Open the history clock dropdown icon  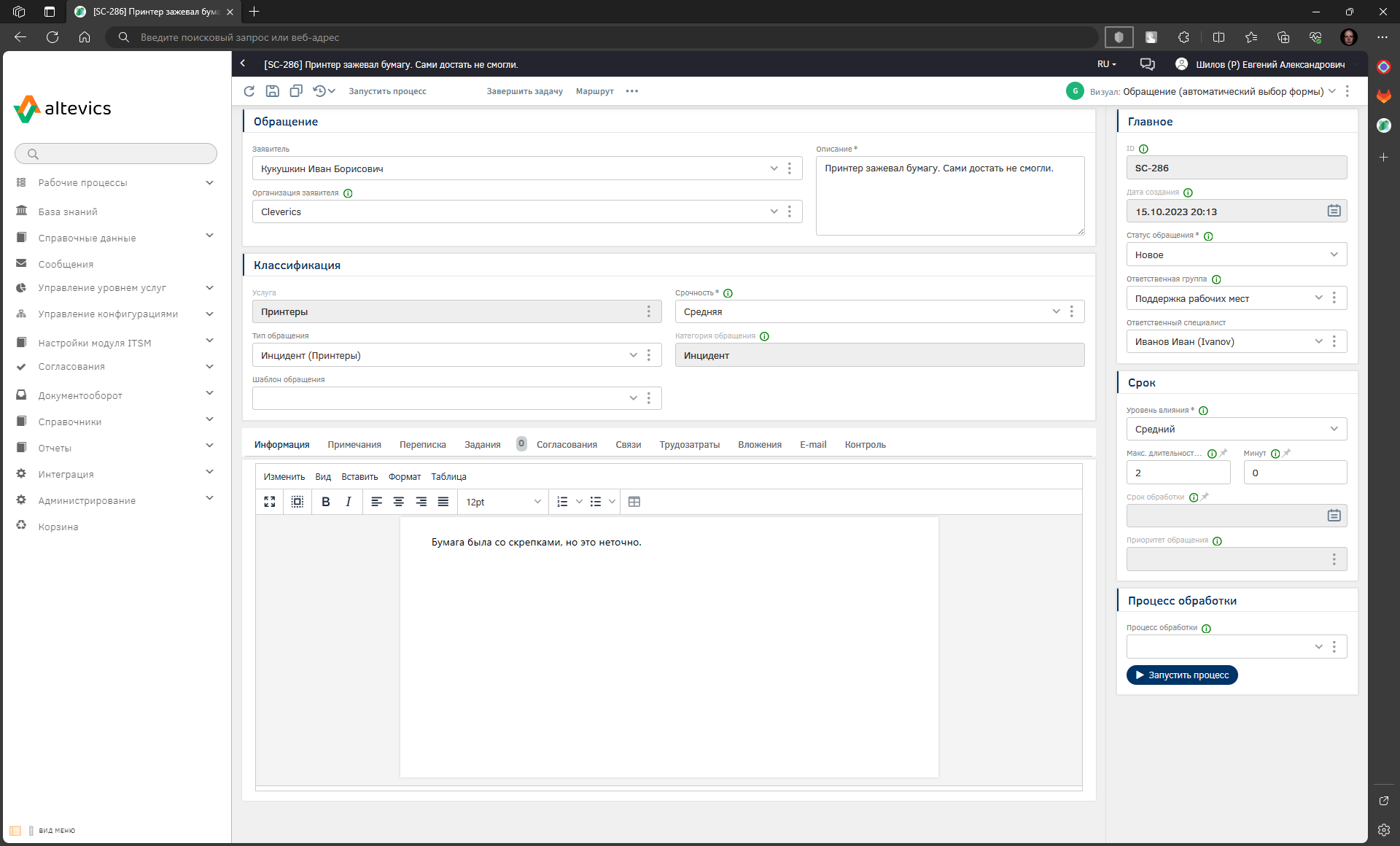tap(324, 91)
